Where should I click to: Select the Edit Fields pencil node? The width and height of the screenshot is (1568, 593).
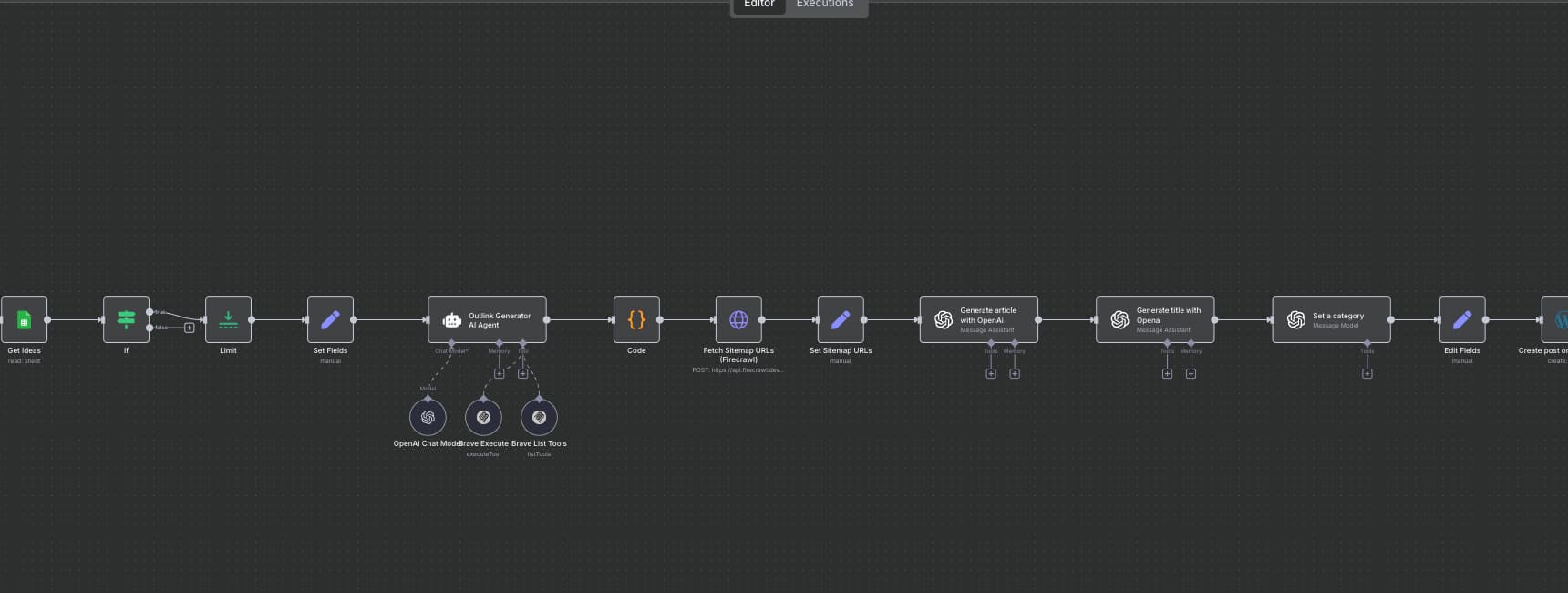pos(1462,319)
